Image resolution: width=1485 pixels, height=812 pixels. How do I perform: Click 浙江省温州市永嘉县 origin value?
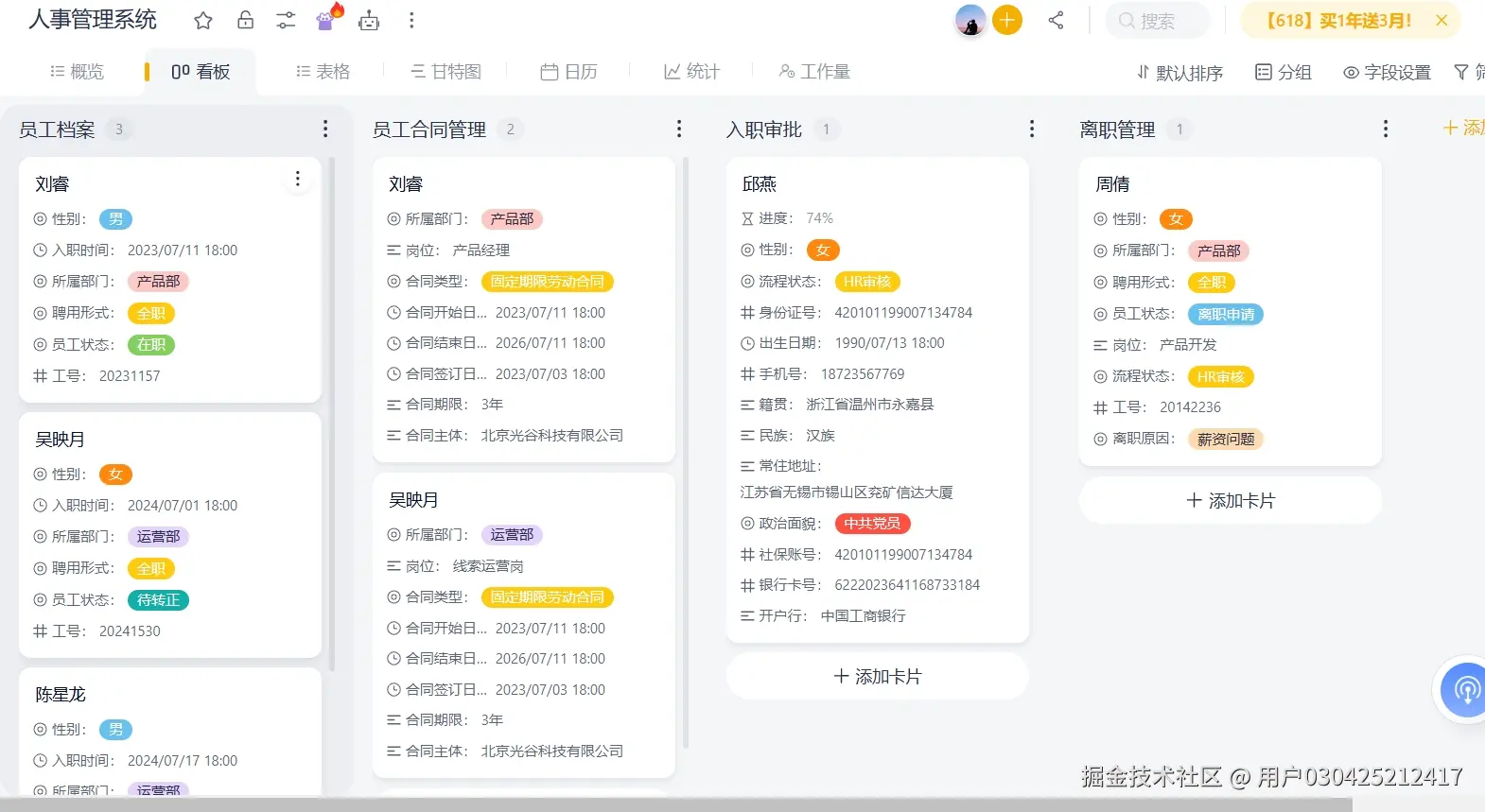[869, 405]
